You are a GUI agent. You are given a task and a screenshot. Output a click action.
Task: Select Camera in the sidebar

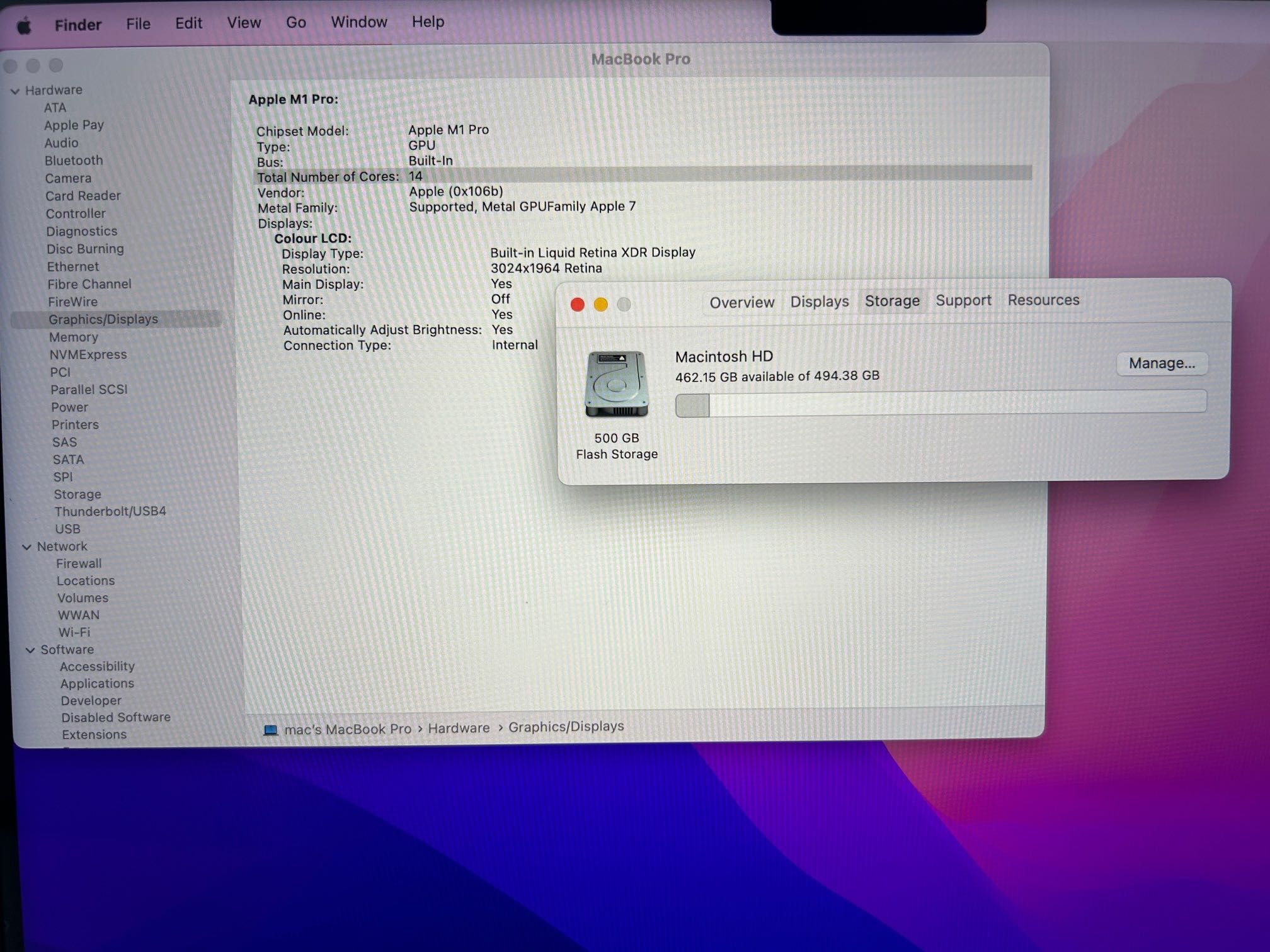[68, 178]
